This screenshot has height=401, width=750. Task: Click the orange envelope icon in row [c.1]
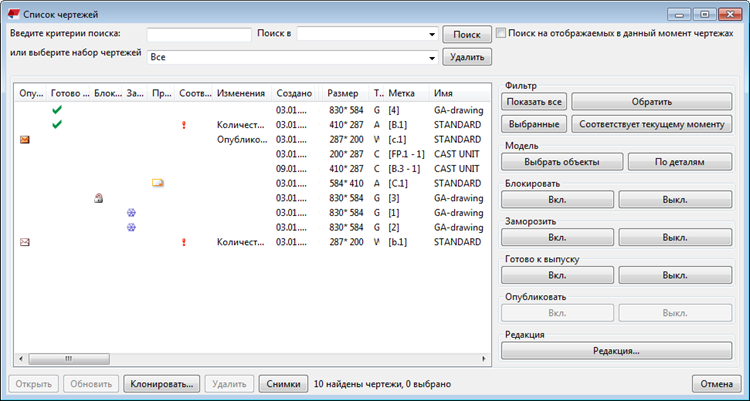tap(25, 140)
